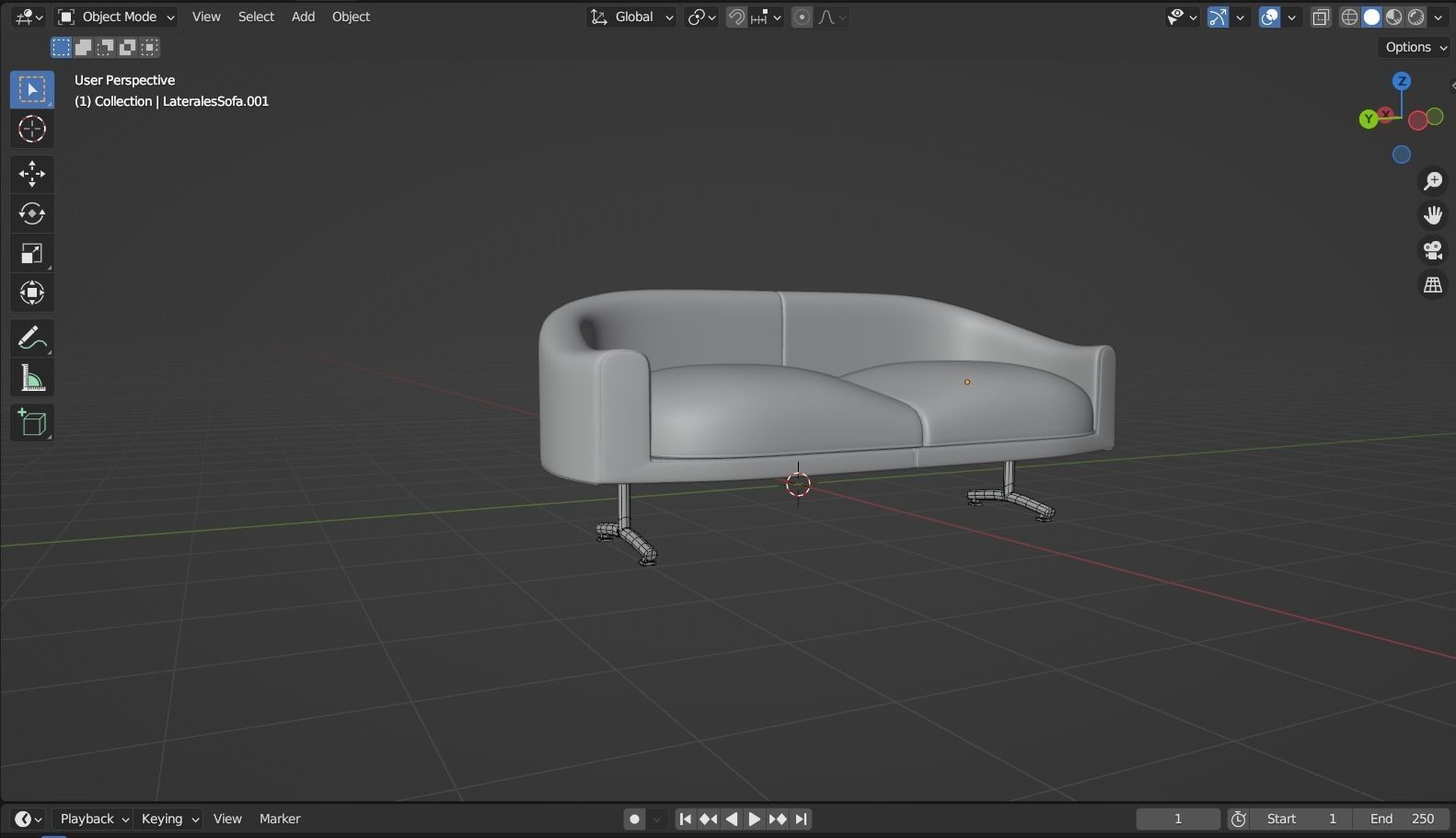Open the Add menu
The height and width of the screenshot is (838, 1456).
pyautogui.click(x=303, y=17)
